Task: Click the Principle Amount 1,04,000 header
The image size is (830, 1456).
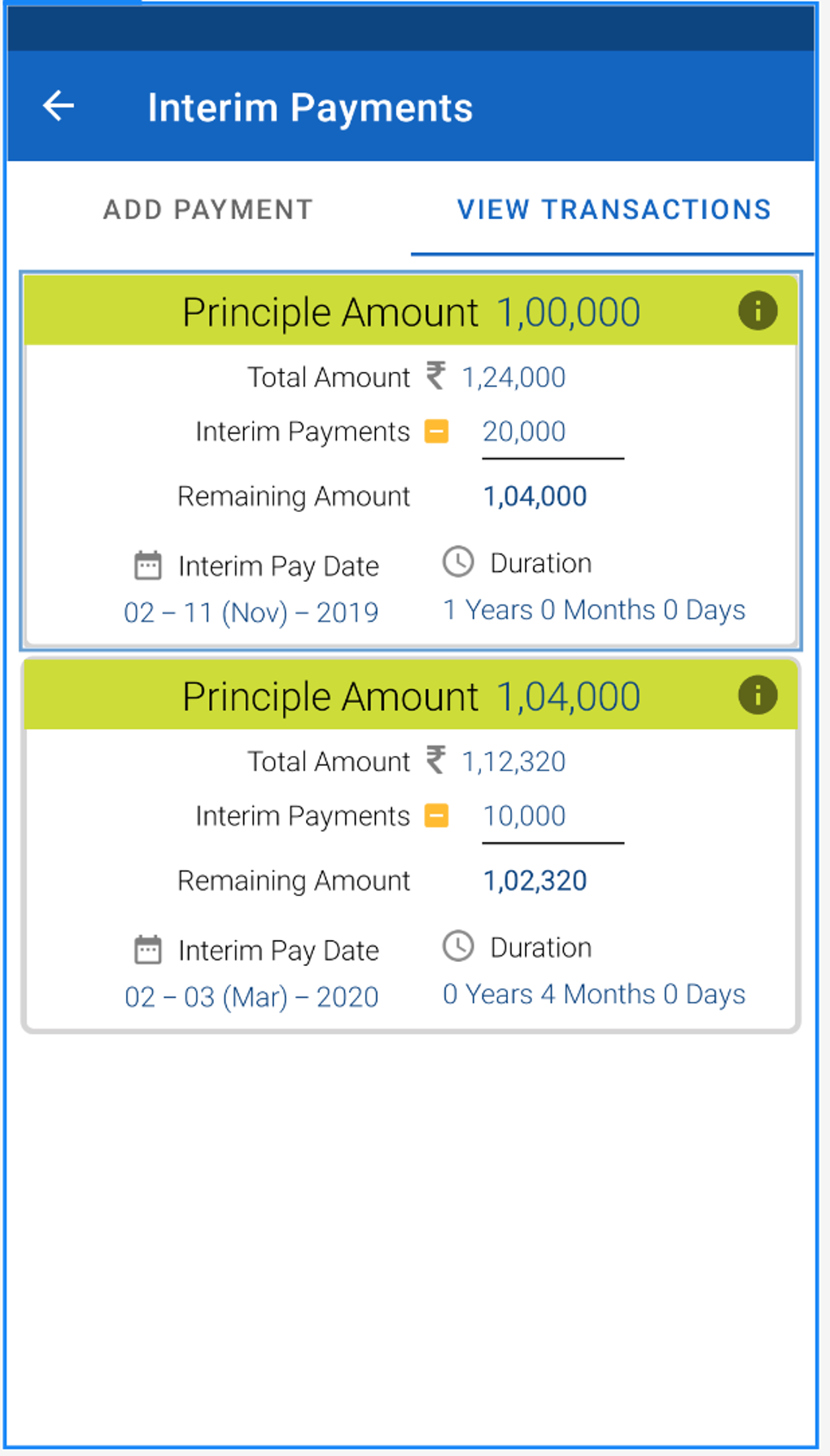Action: click(x=411, y=697)
